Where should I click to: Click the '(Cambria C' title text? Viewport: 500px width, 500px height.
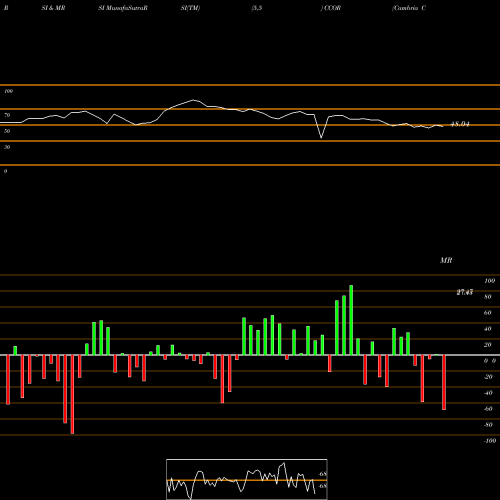point(409,8)
